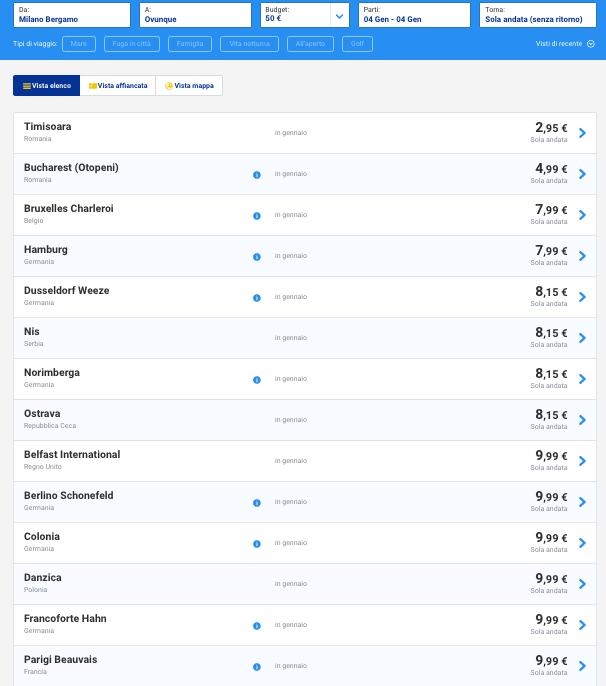Switch to Vista affiancata view

(x=118, y=86)
